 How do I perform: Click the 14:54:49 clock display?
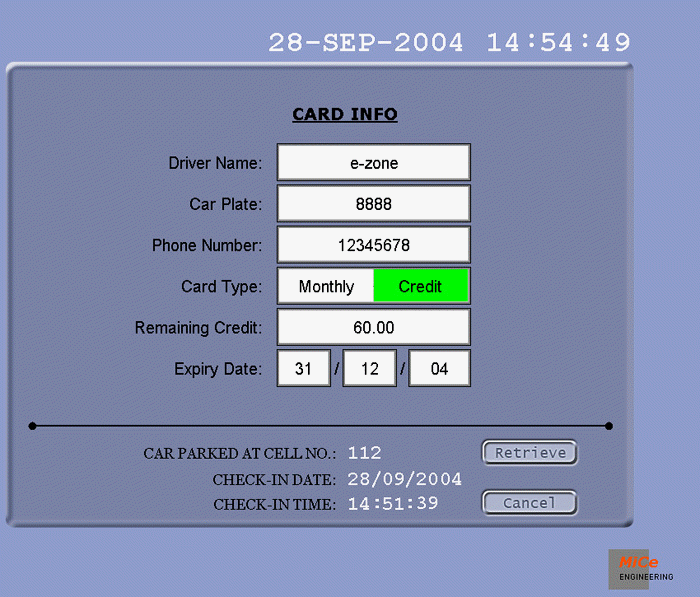(558, 43)
